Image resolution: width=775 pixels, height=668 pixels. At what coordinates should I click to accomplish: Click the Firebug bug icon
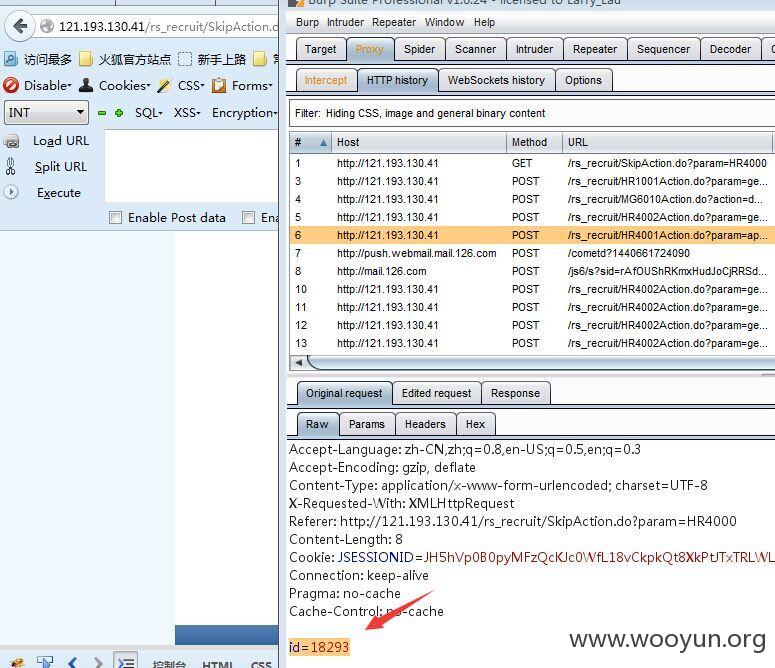coord(17,662)
